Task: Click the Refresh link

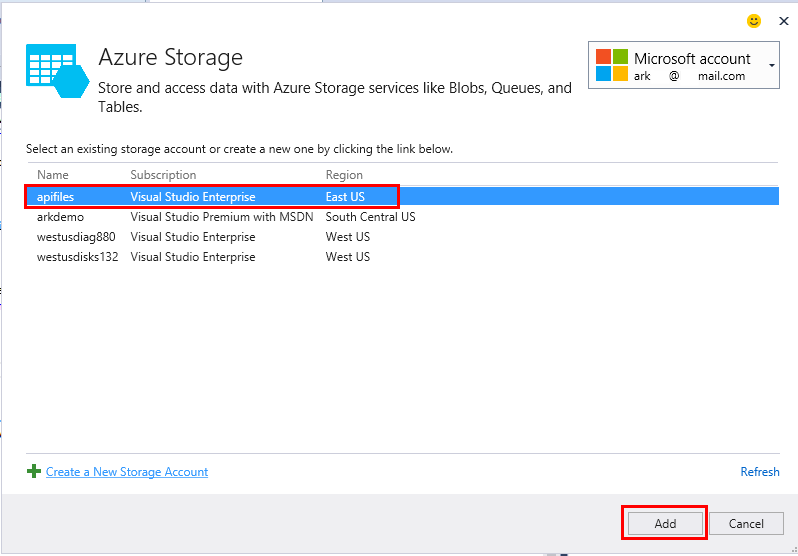Action: click(x=759, y=472)
